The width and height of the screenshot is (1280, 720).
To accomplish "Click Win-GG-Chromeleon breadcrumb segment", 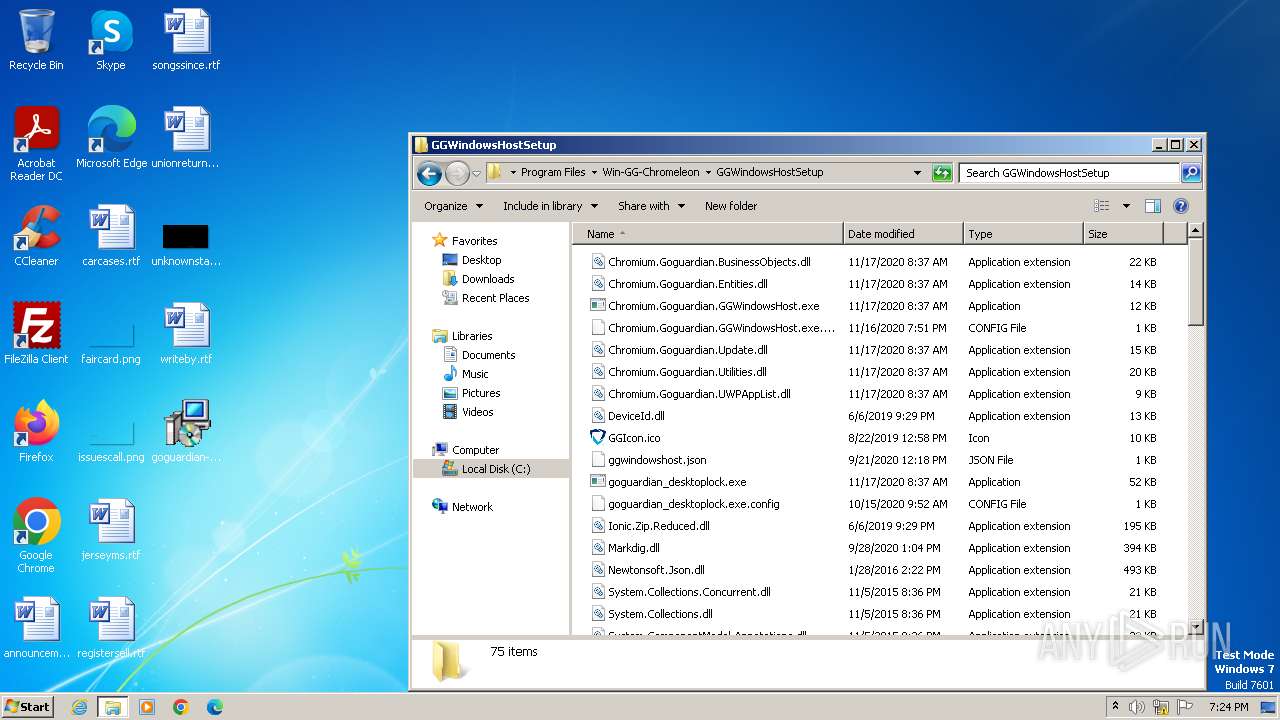I will click(x=651, y=172).
